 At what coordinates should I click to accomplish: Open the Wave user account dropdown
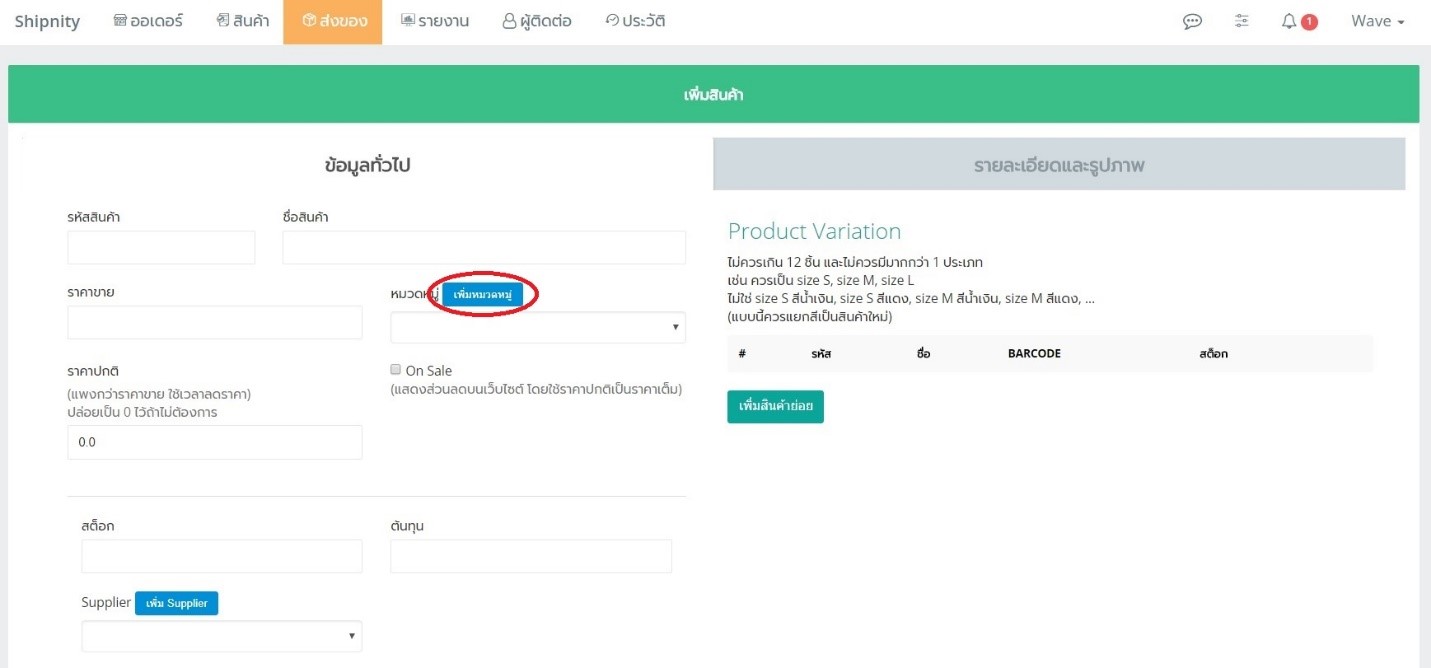tap(1378, 21)
